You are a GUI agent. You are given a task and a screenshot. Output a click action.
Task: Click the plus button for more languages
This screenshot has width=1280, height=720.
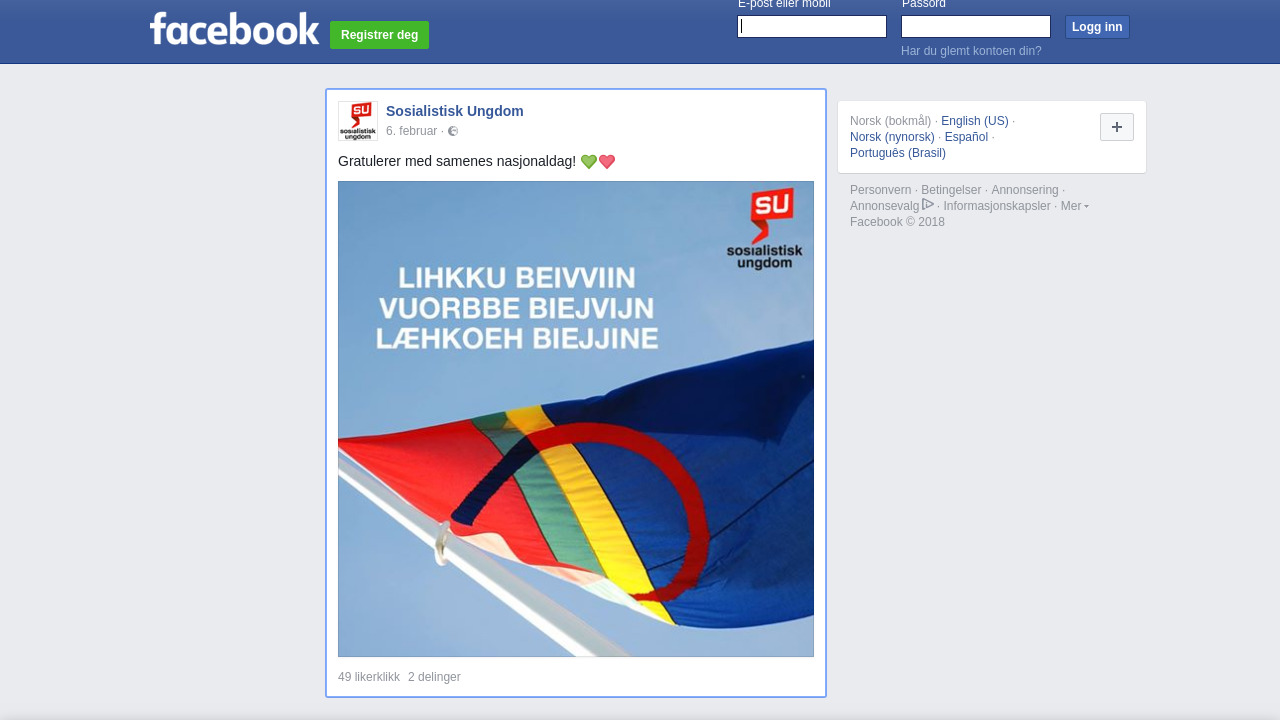click(x=1117, y=127)
